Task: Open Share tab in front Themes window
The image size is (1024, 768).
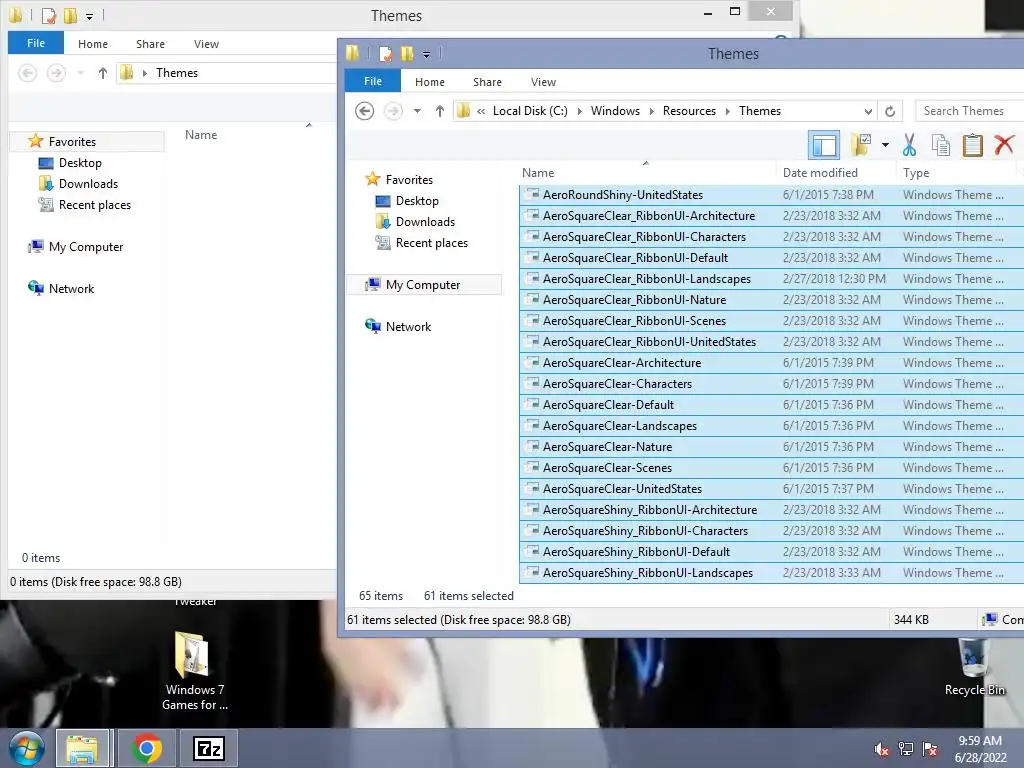Action: point(487,82)
